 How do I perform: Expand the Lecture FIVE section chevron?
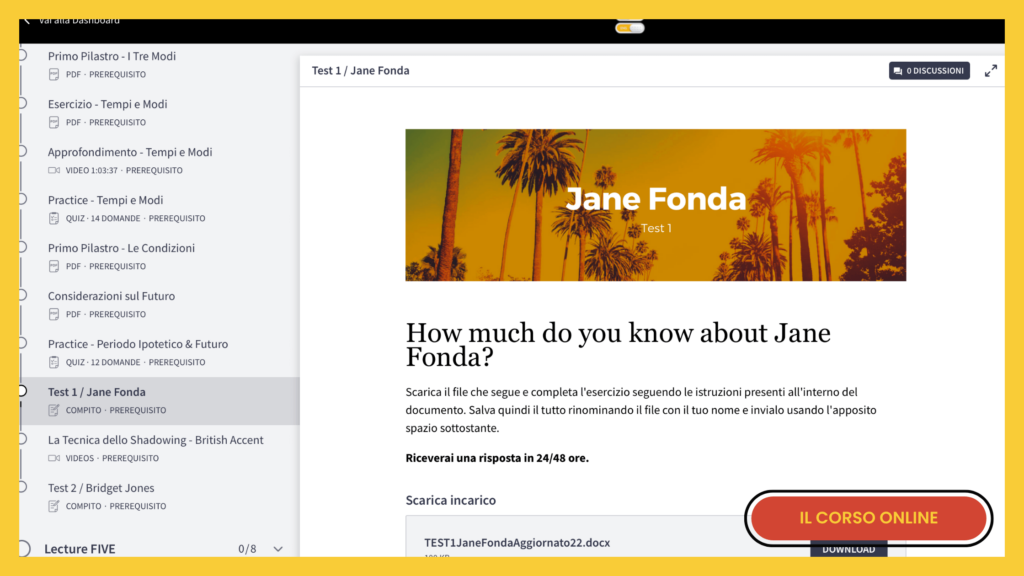tap(278, 549)
